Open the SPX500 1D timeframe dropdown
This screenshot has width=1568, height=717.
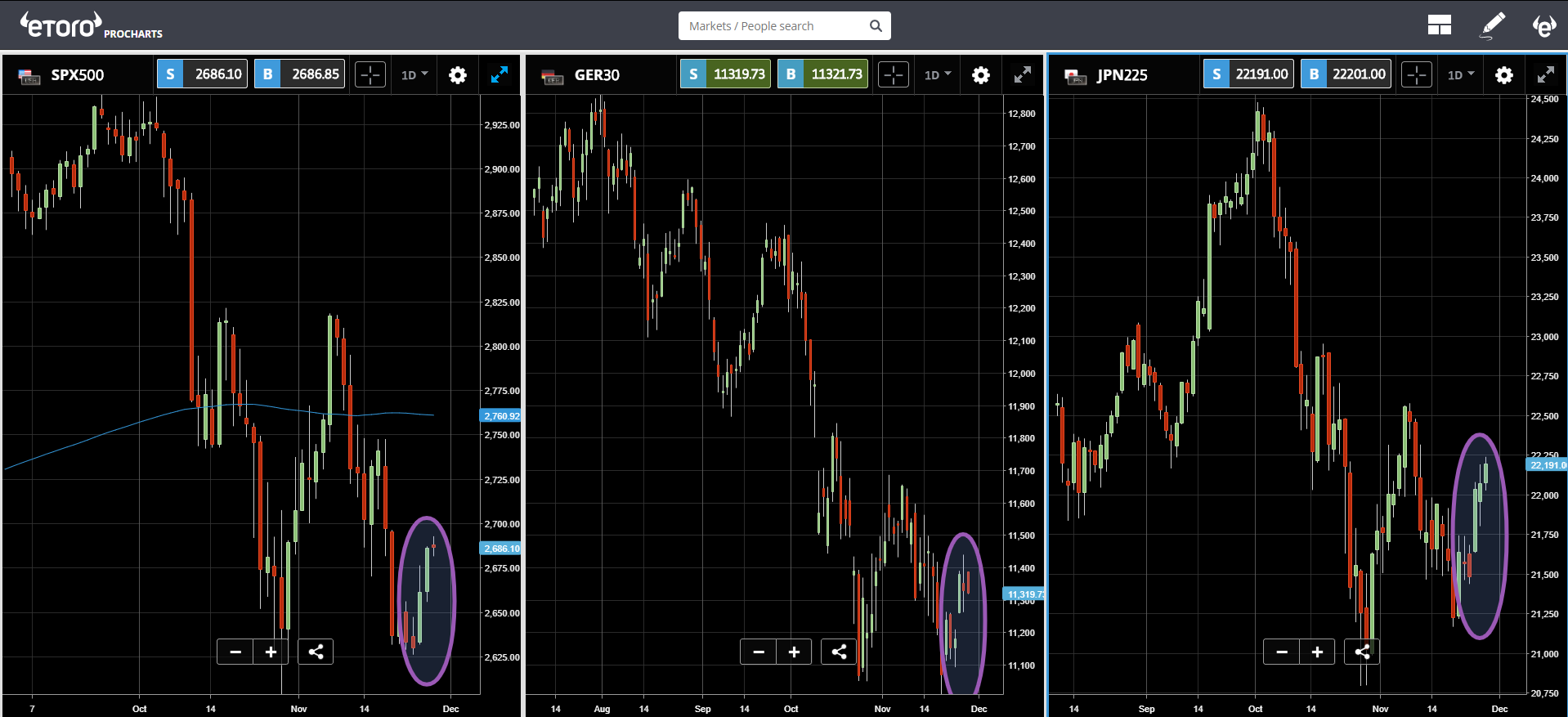click(x=414, y=74)
